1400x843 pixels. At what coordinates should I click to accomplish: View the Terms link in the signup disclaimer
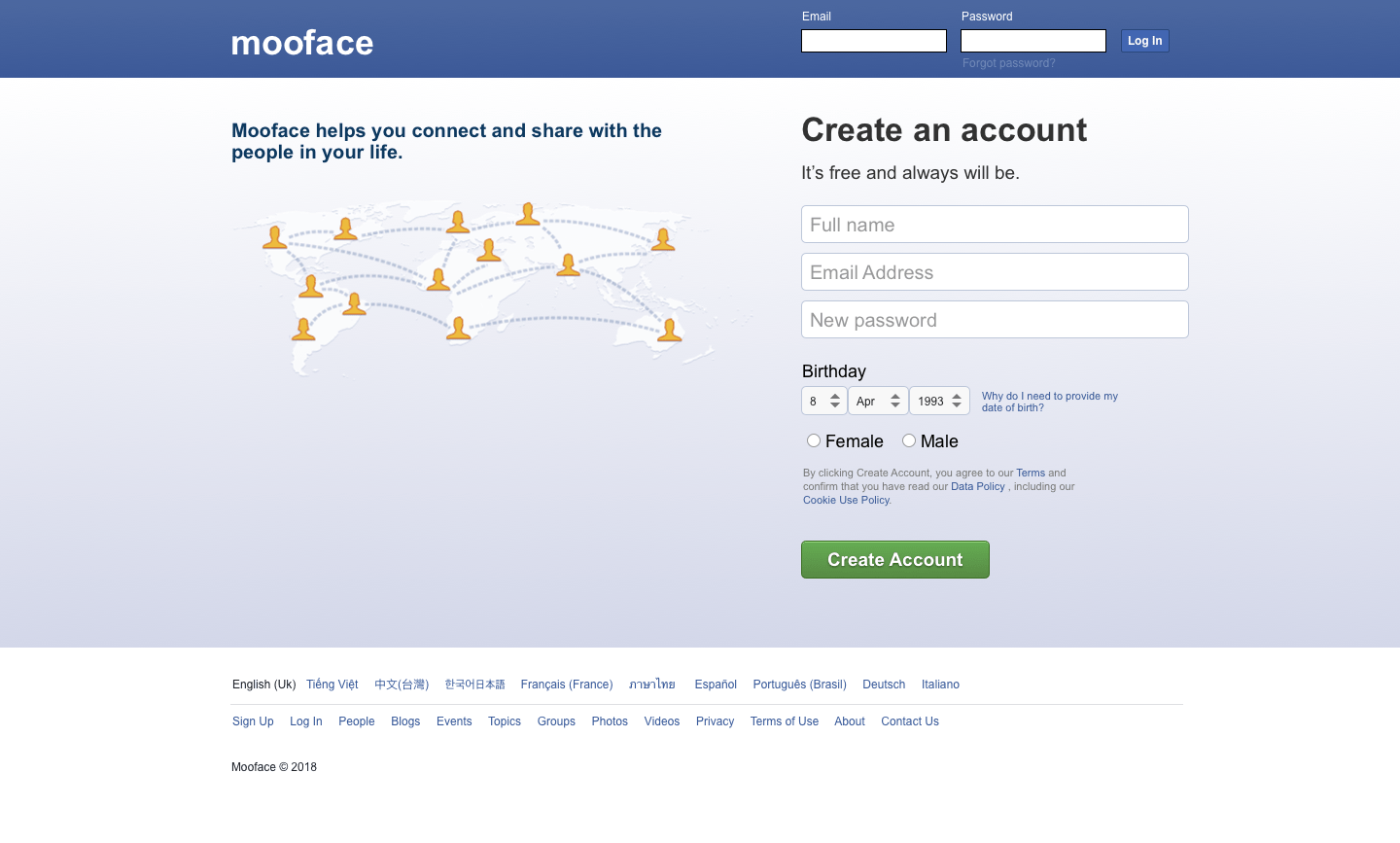[x=1031, y=473]
